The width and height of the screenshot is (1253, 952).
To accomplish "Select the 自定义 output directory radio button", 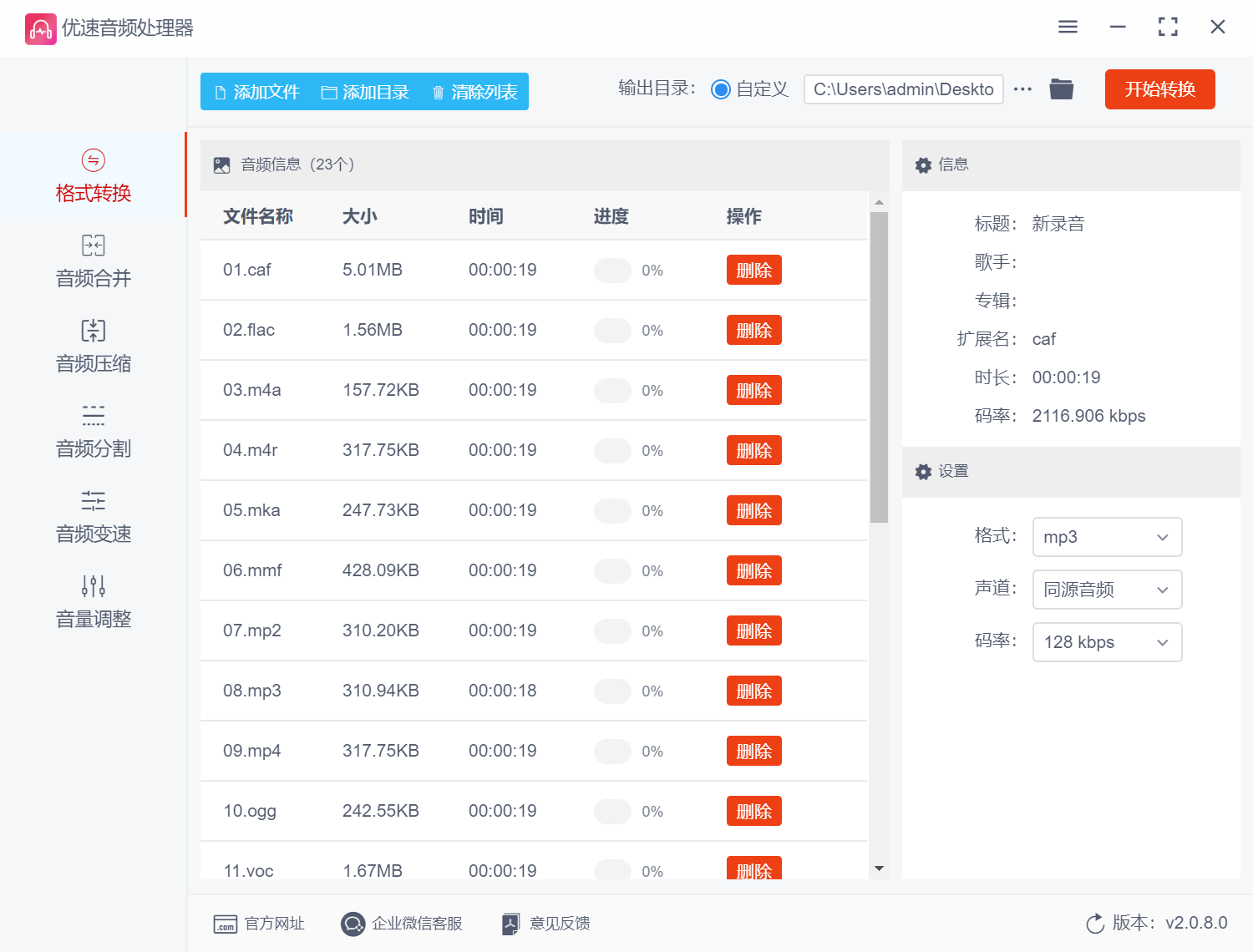I will pos(721,89).
